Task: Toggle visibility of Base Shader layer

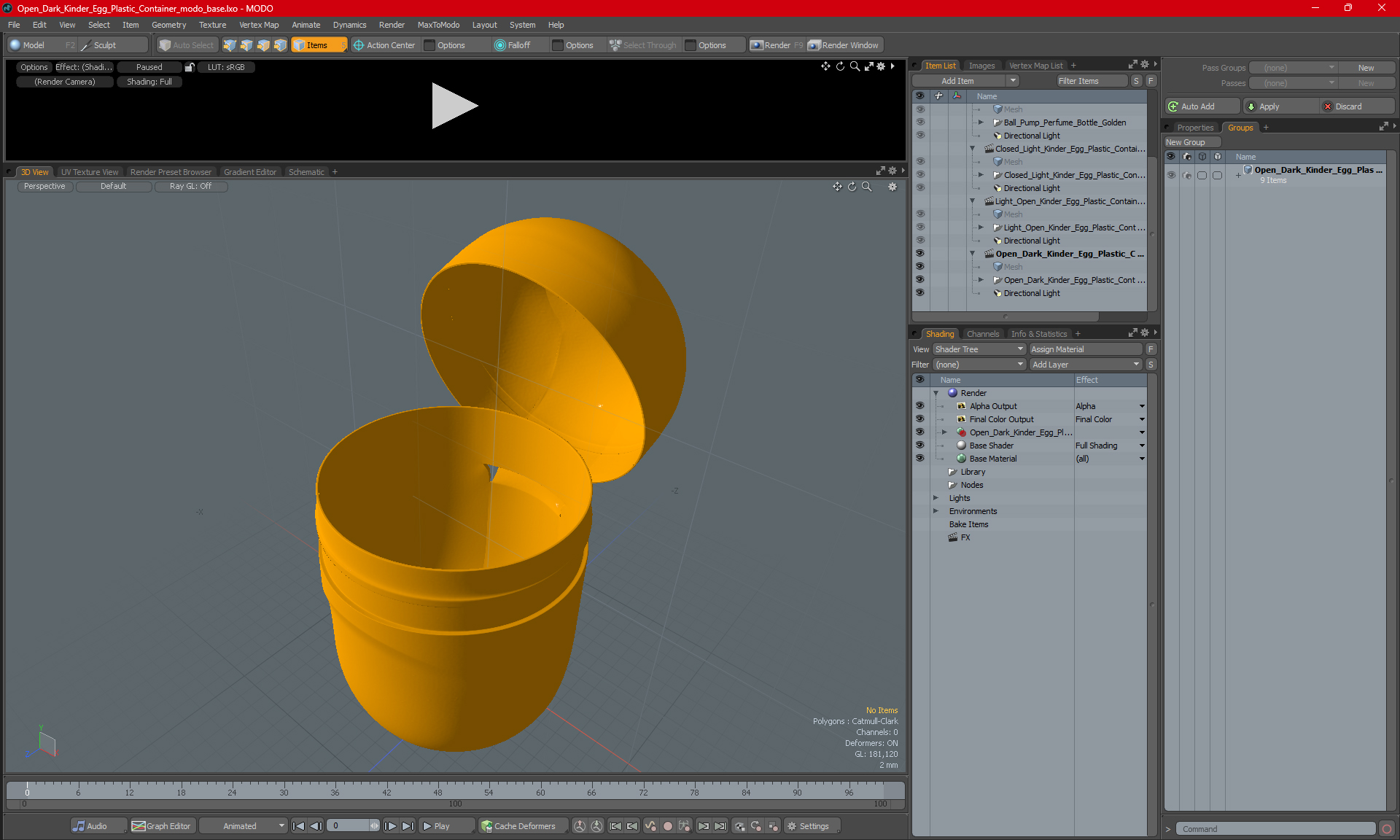Action: [919, 446]
